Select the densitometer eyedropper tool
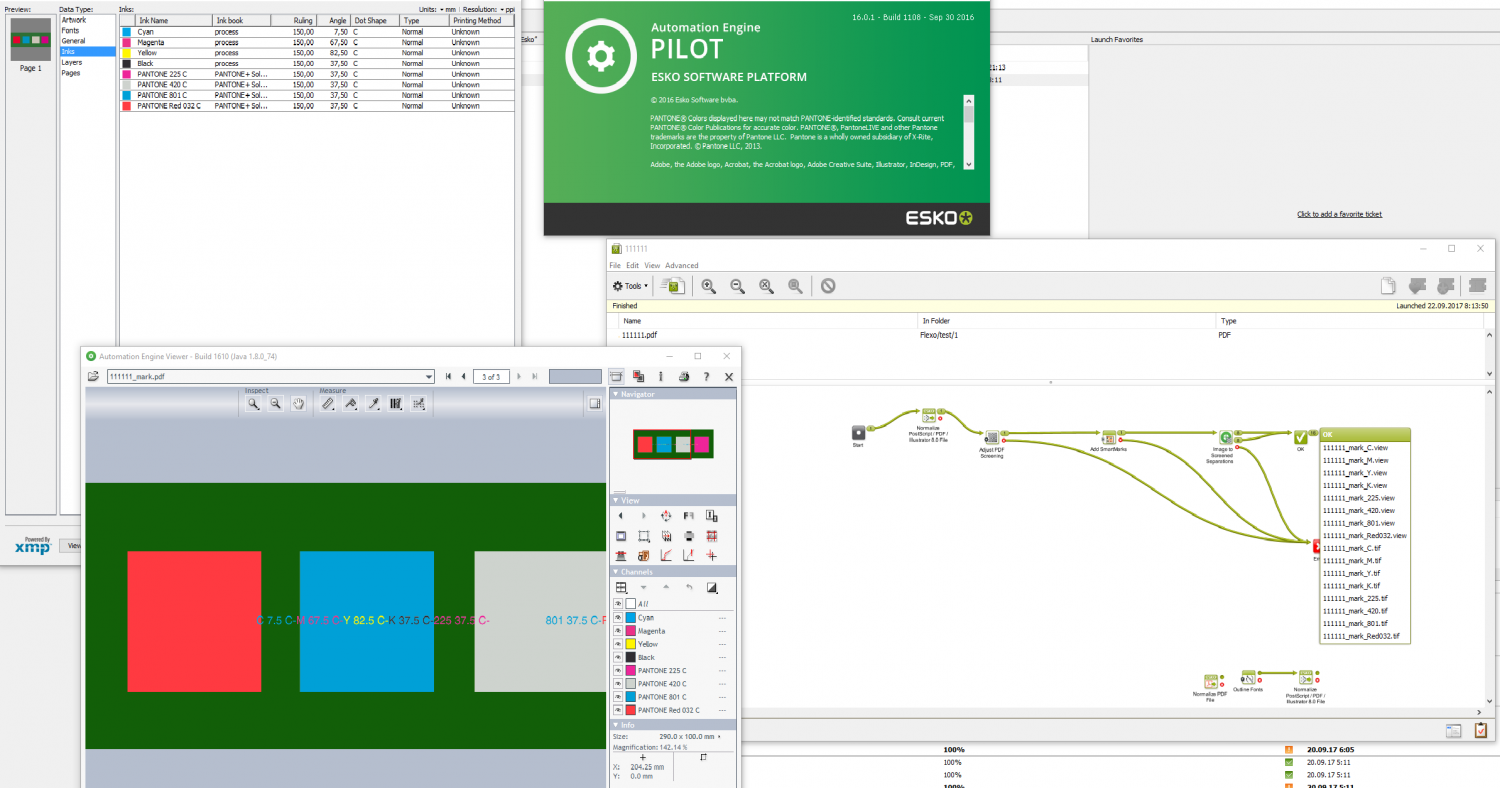Screen dimensions: 1500x788 (x=372, y=404)
